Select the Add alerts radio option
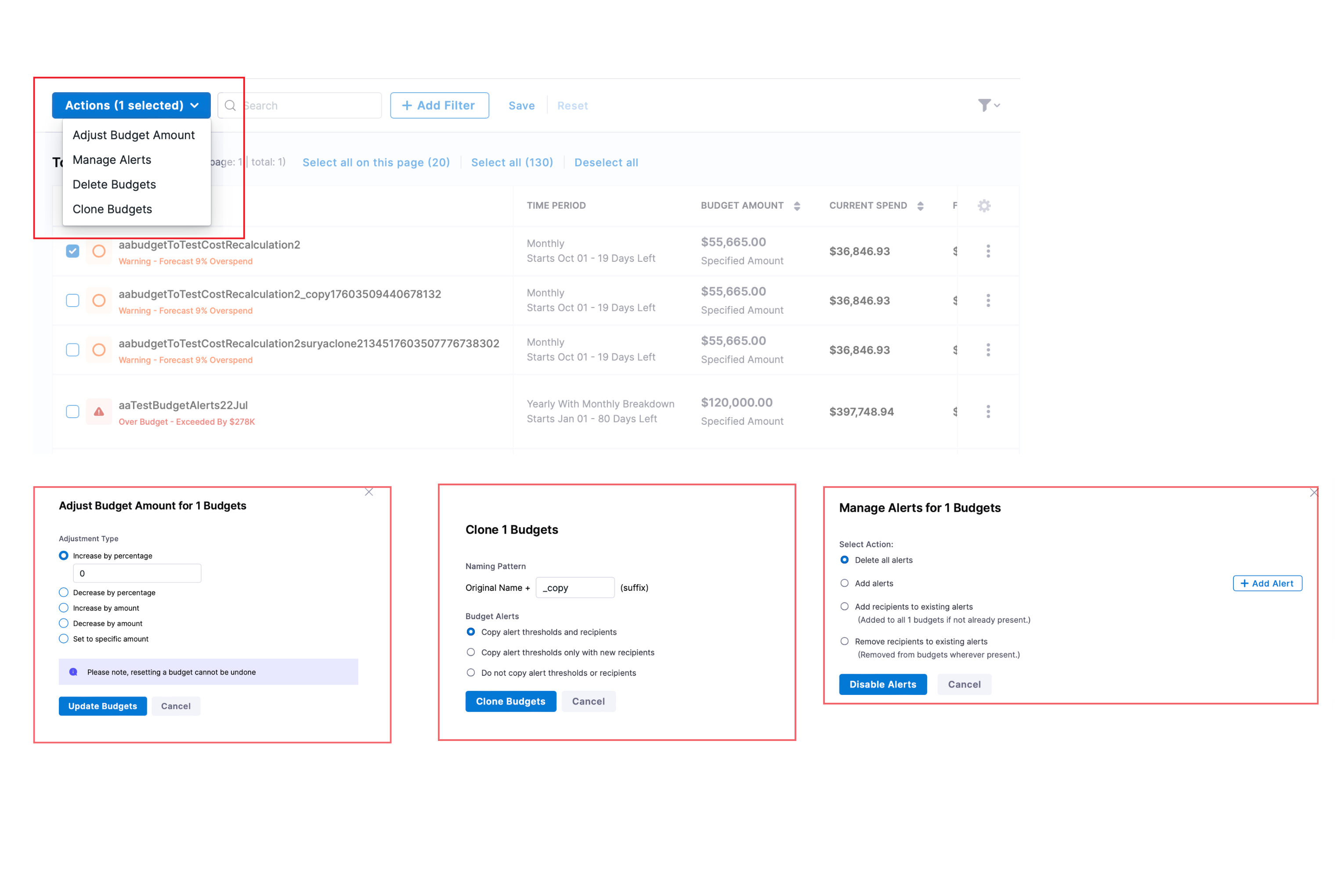 [845, 583]
